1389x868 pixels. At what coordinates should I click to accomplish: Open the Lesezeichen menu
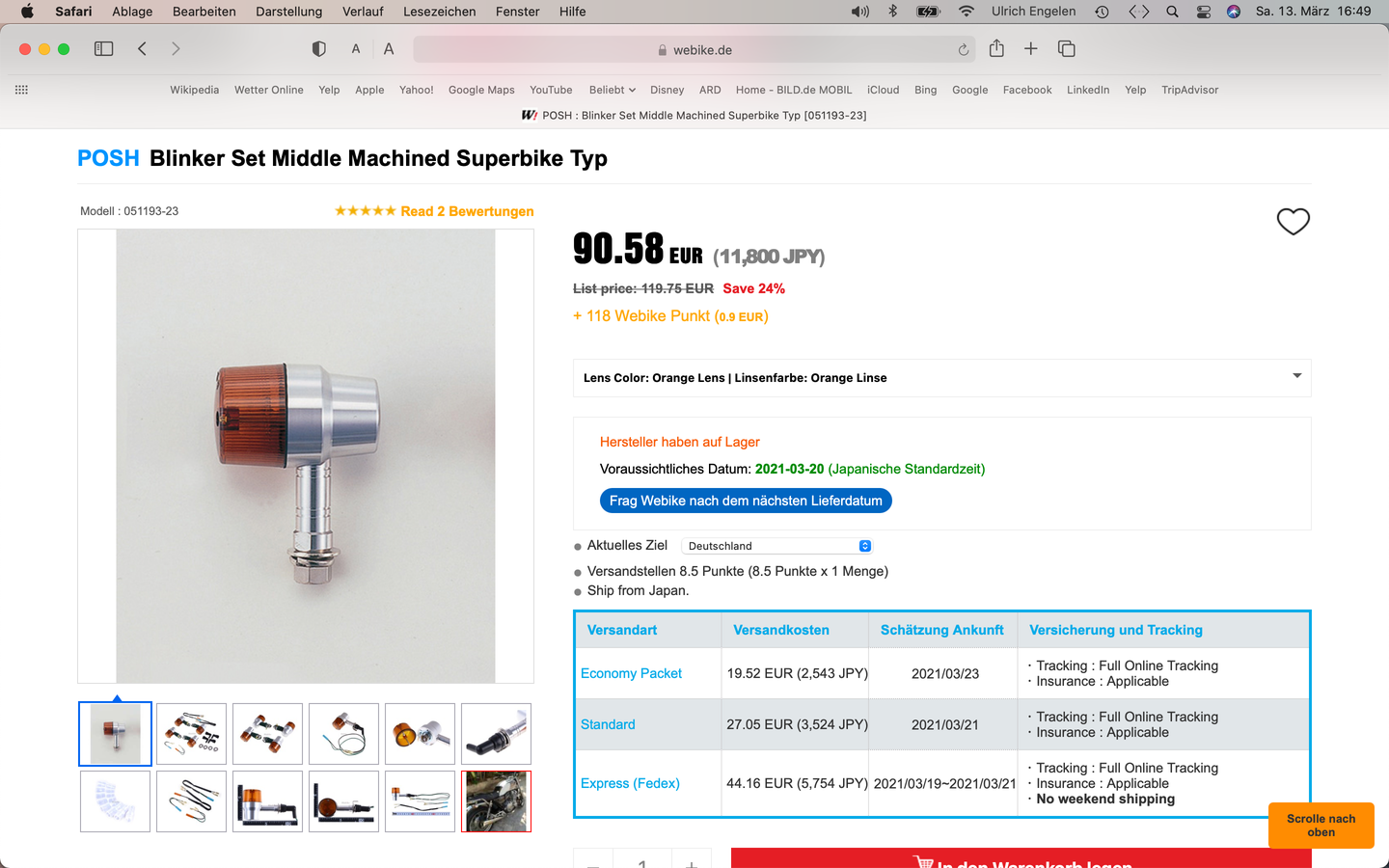[439, 12]
